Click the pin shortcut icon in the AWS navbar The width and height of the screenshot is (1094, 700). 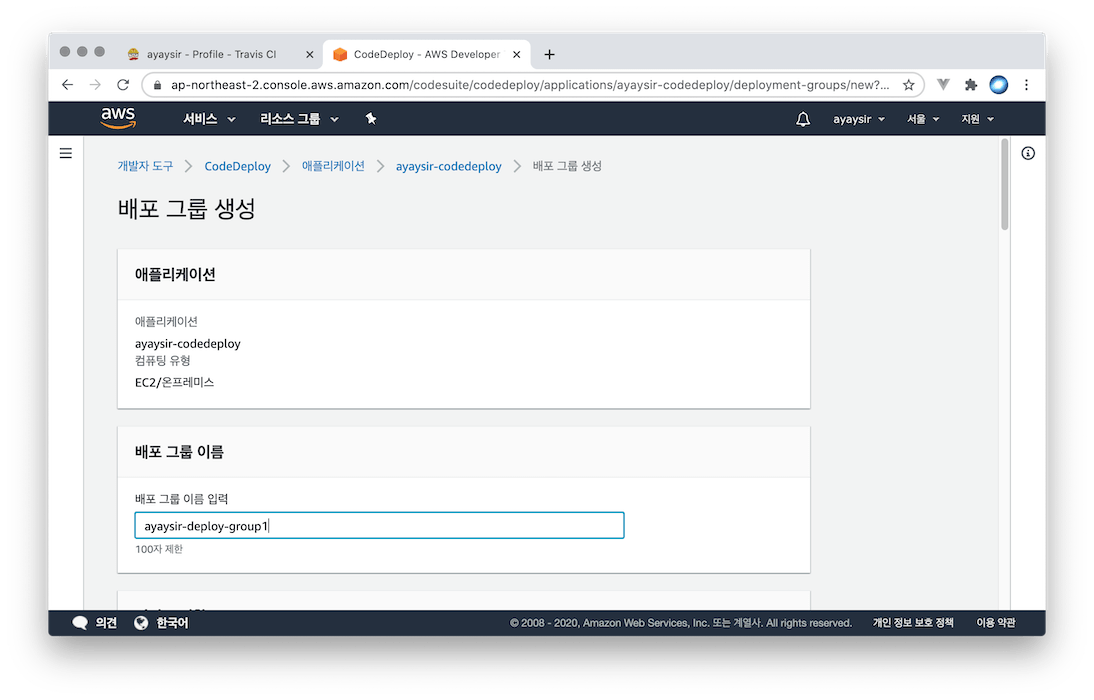pyautogui.click(x=371, y=119)
